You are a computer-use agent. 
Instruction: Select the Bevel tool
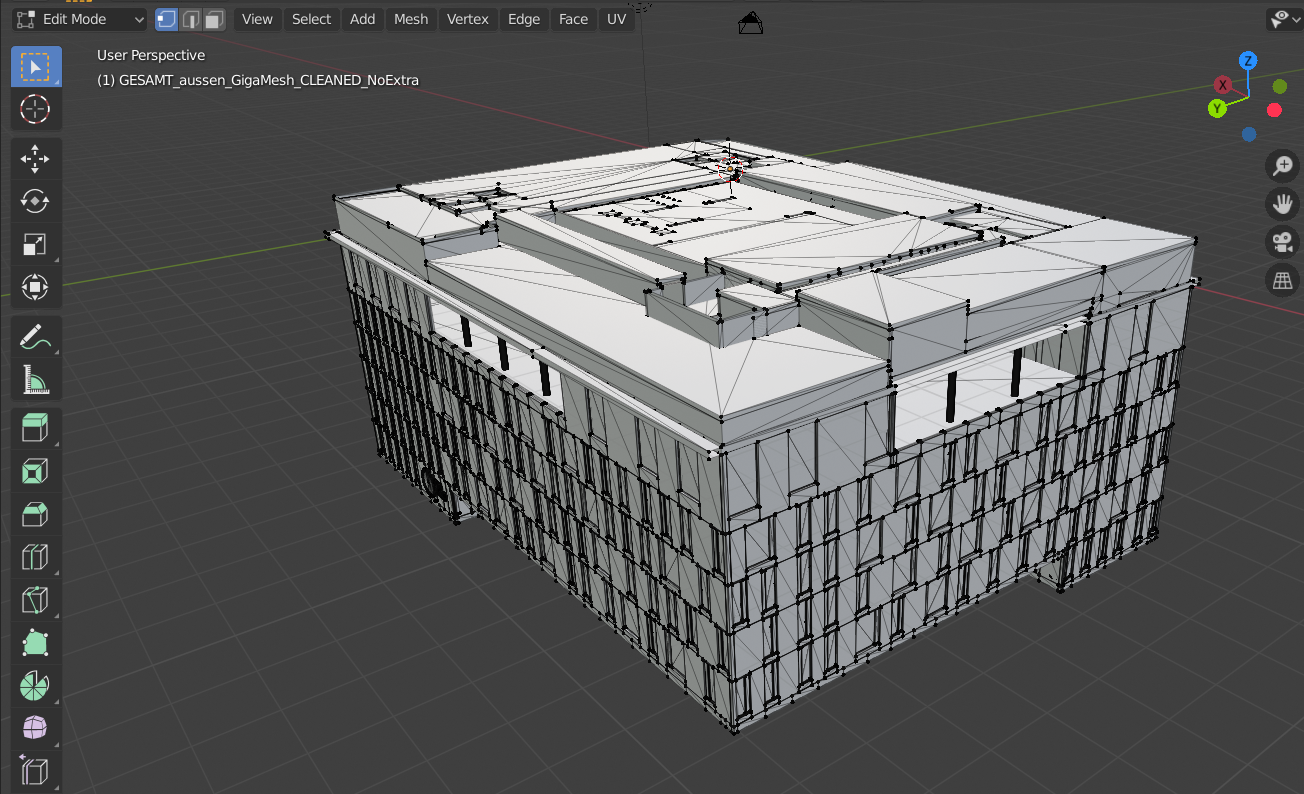tap(36, 515)
